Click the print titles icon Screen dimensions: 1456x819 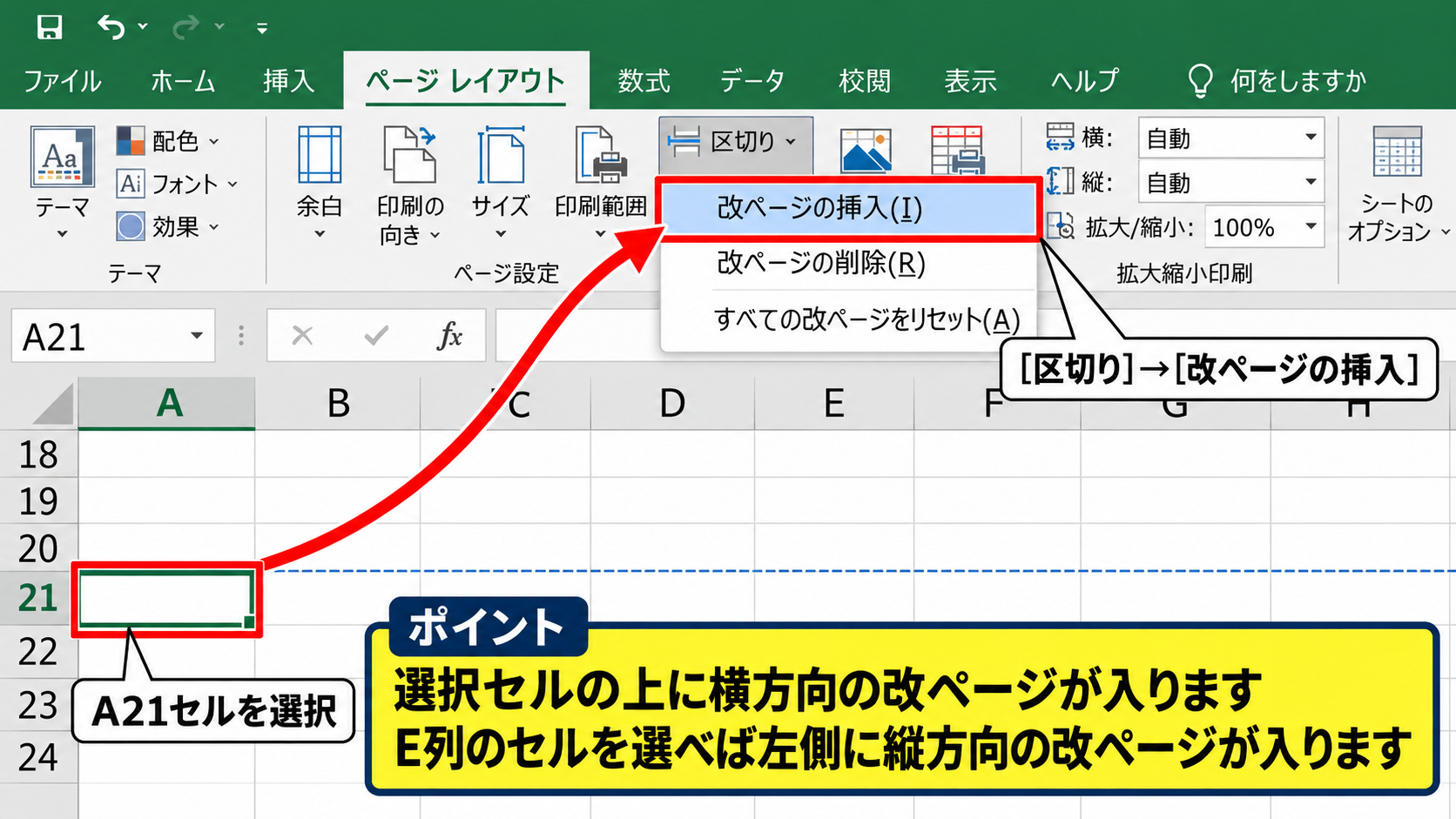click(957, 150)
